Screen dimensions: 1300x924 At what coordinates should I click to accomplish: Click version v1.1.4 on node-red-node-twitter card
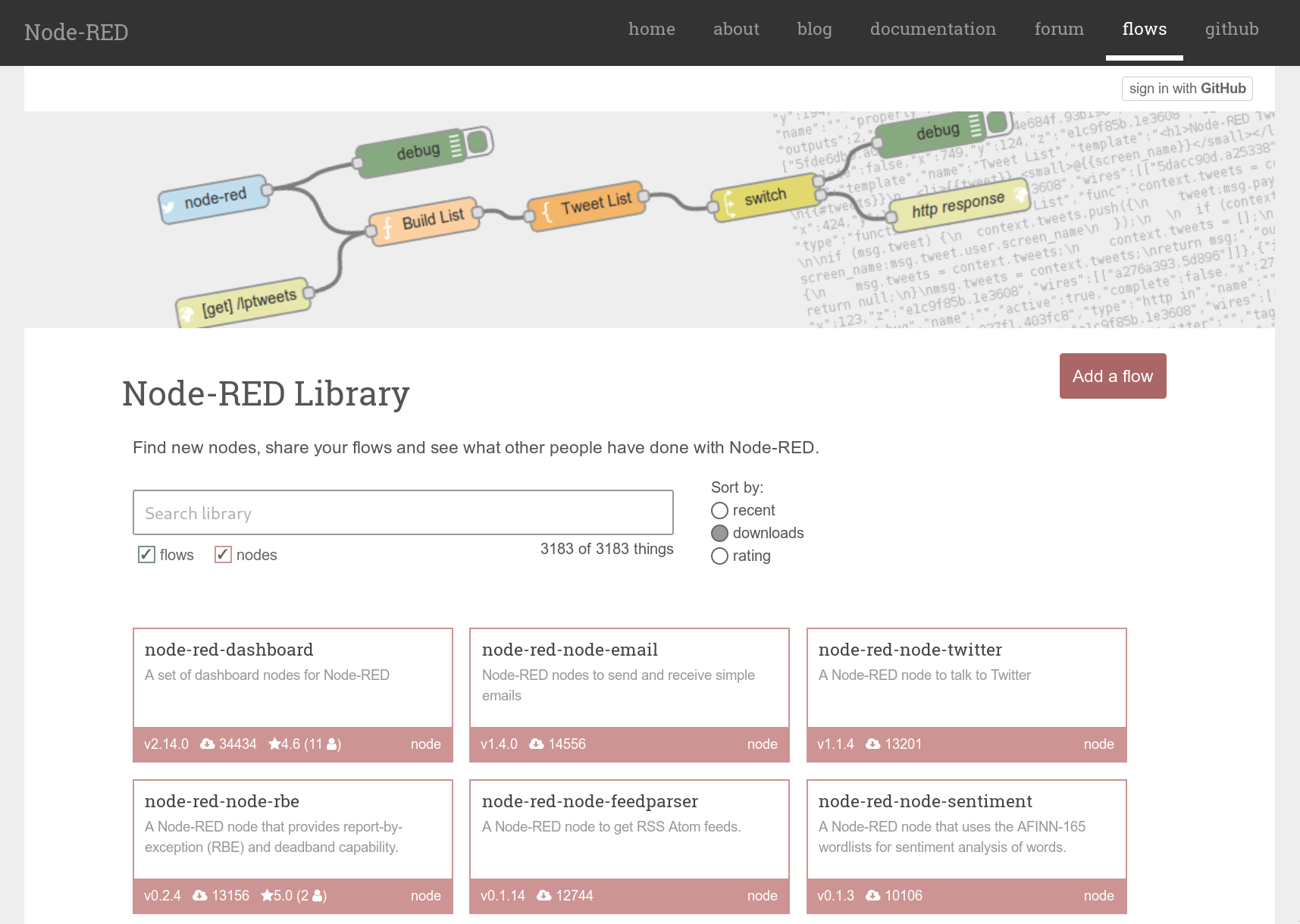[x=835, y=744]
